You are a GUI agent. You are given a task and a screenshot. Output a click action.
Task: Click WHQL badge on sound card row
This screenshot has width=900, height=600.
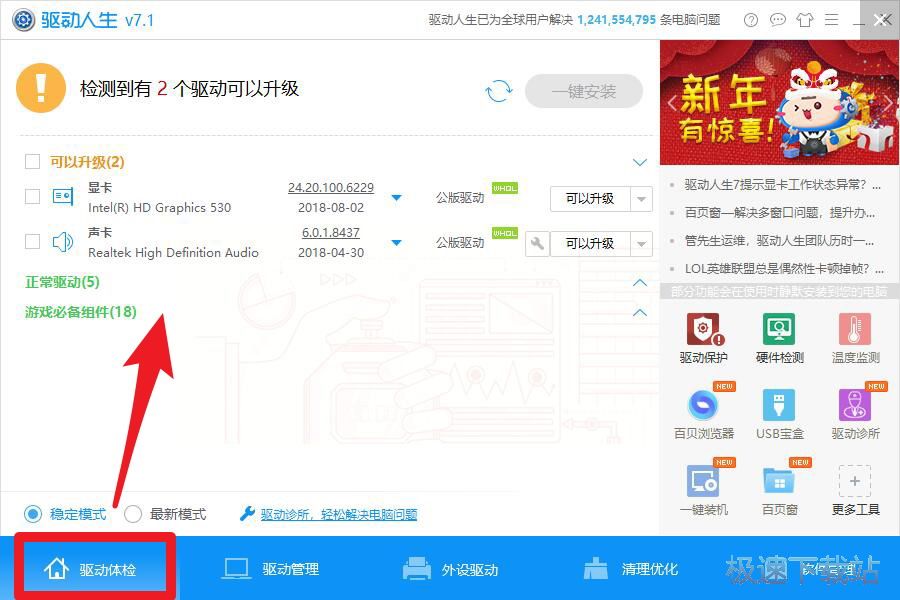point(505,233)
